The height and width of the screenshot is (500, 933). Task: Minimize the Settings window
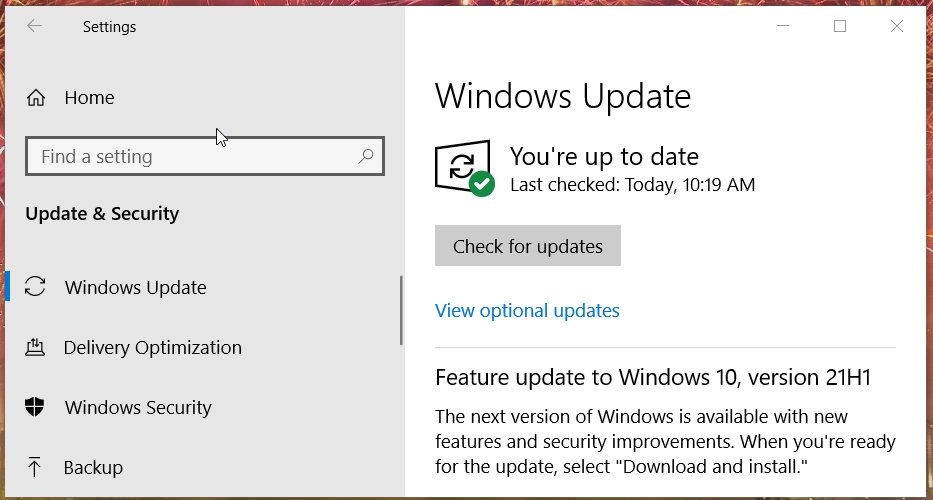click(x=783, y=26)
